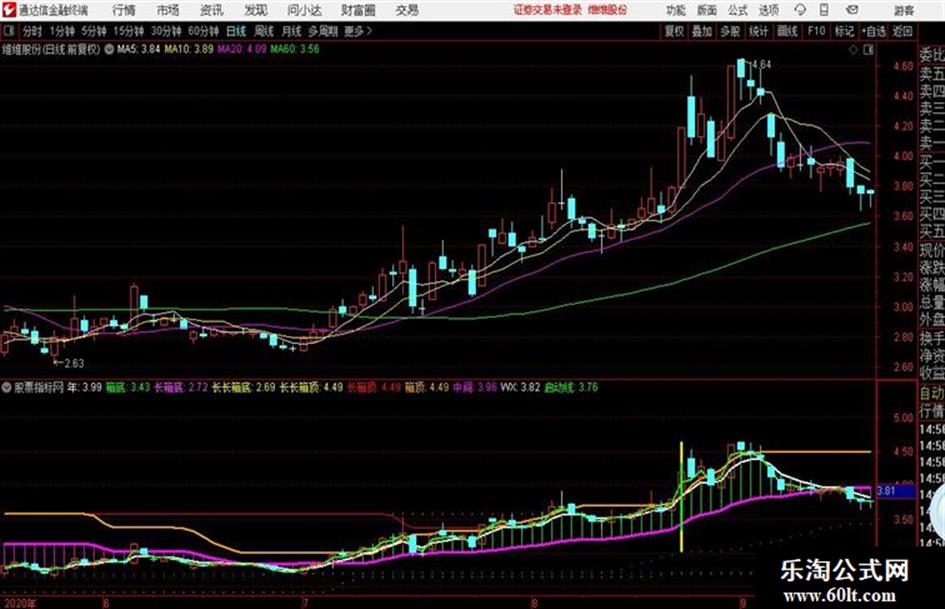
Task: Switch to 分时 period tab
Action: [x=32, y=31]
